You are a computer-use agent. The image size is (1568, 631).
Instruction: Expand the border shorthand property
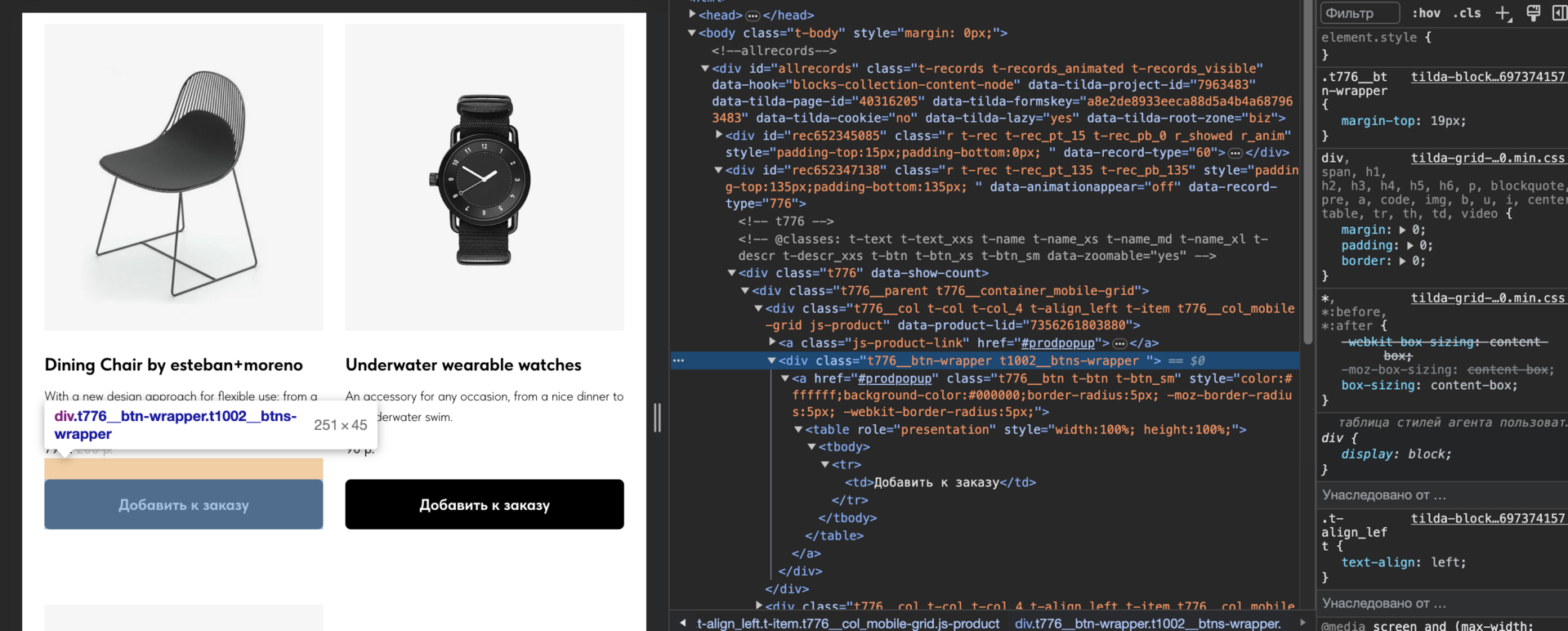click(1403, 262)
